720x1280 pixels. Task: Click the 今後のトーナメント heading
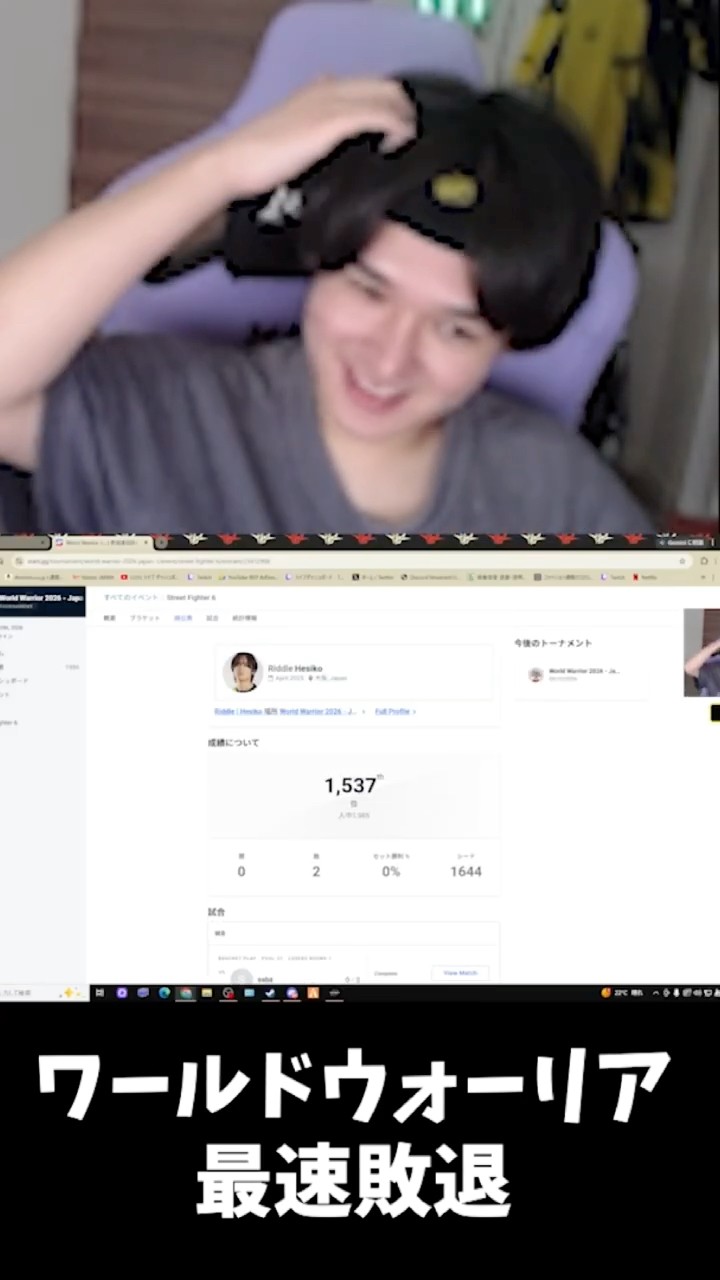(553, 643)
